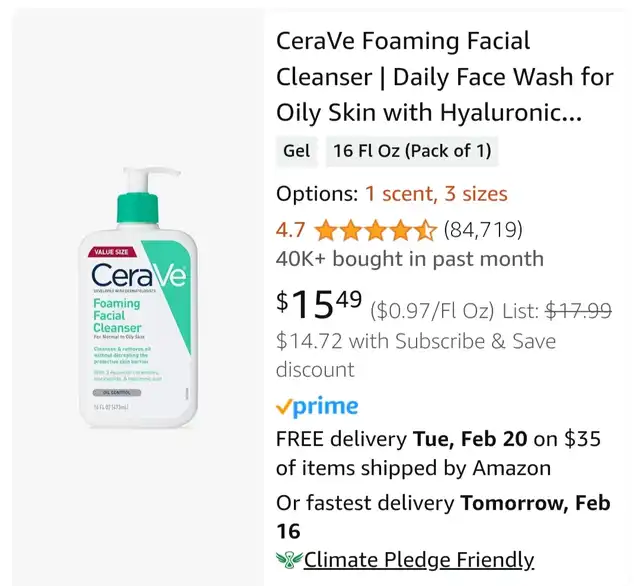Click the fastest delivery Tomorrow text
Screen dimensions: 640x586
[x=443, y=502]
